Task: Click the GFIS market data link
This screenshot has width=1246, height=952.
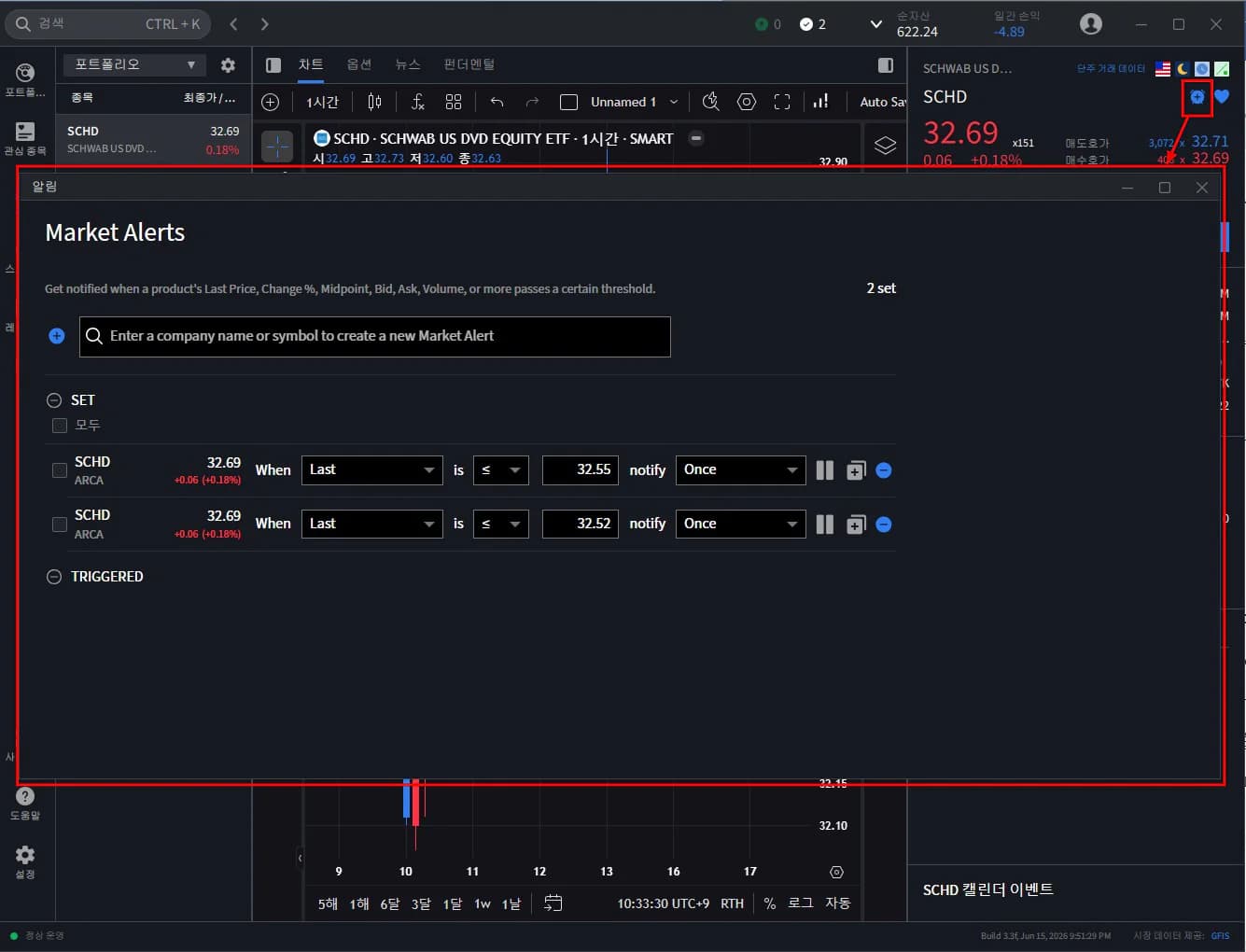Action: pyautogui.click(x=1220, y=935)
